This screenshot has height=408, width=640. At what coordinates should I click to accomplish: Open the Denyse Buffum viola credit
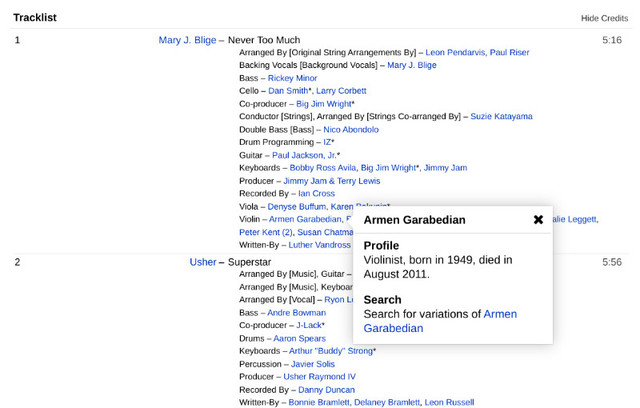click(297, 206)
